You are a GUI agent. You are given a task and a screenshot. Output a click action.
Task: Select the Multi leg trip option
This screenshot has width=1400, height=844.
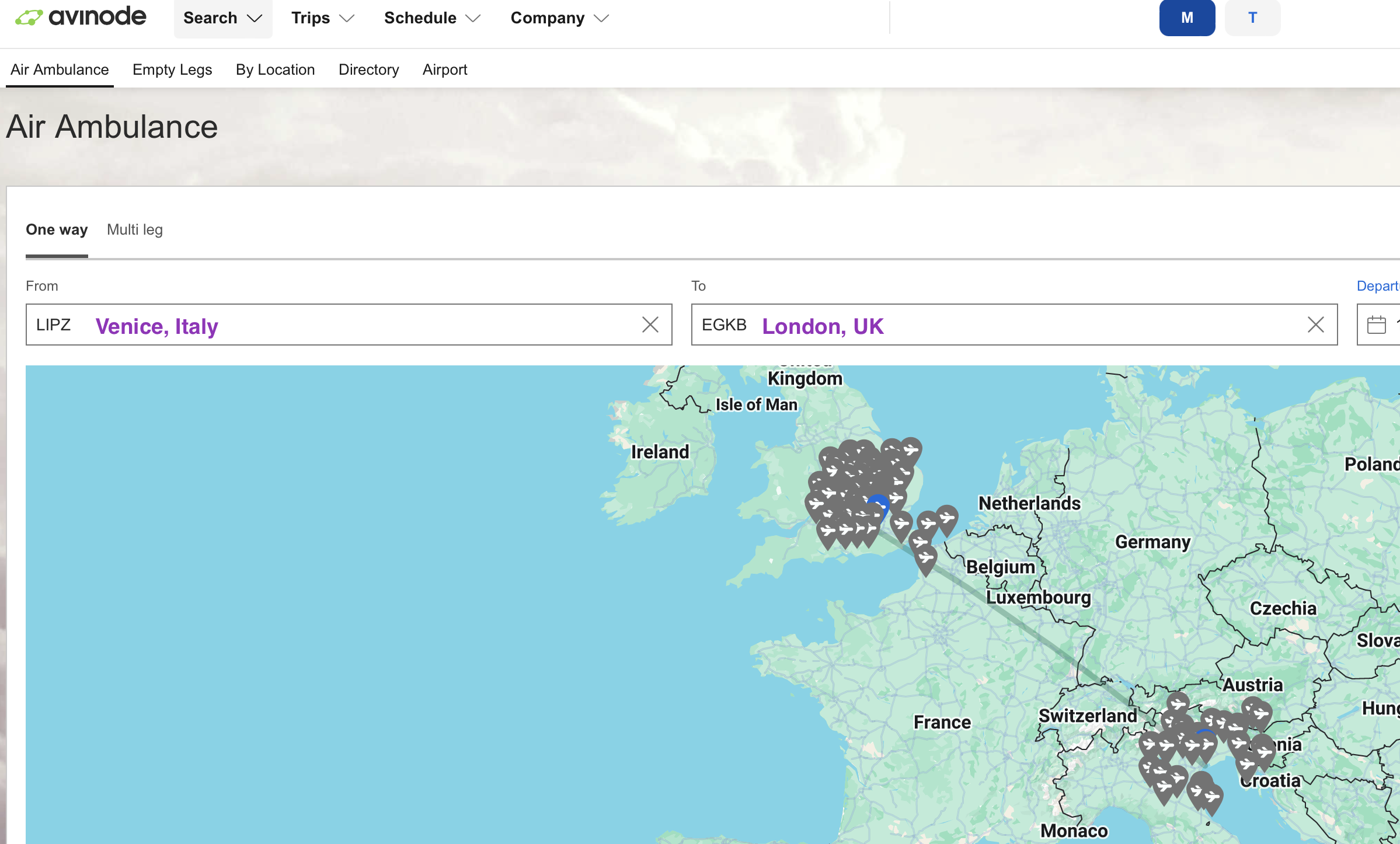click(135, 229)
